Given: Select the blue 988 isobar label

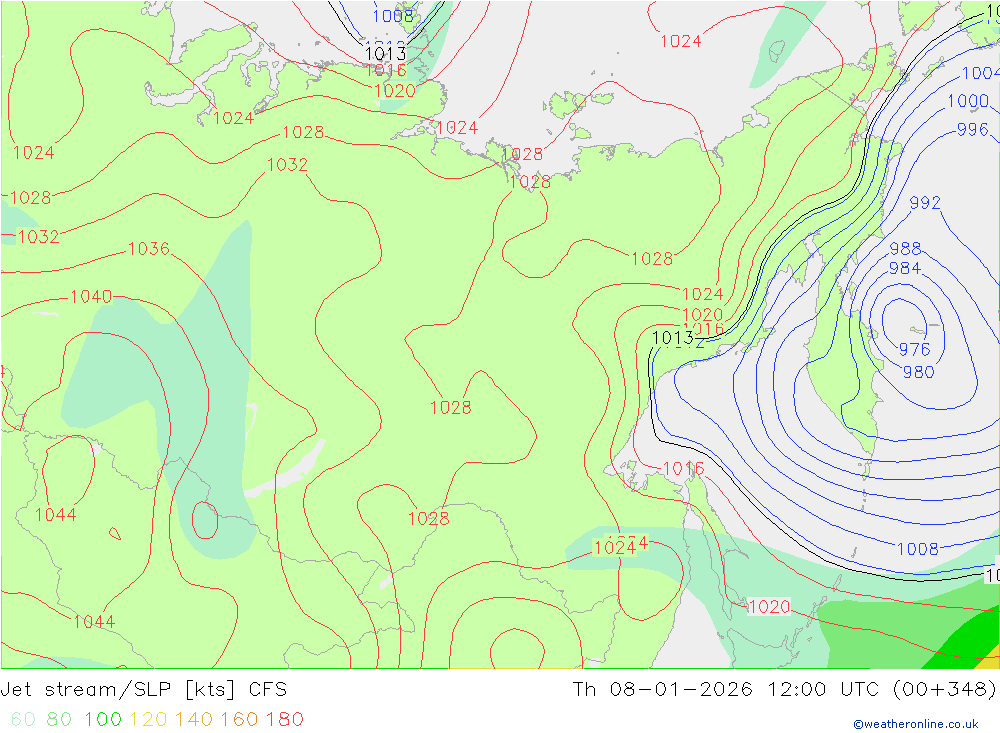Looking at the screenshot, I should click(x=905, y=248).
